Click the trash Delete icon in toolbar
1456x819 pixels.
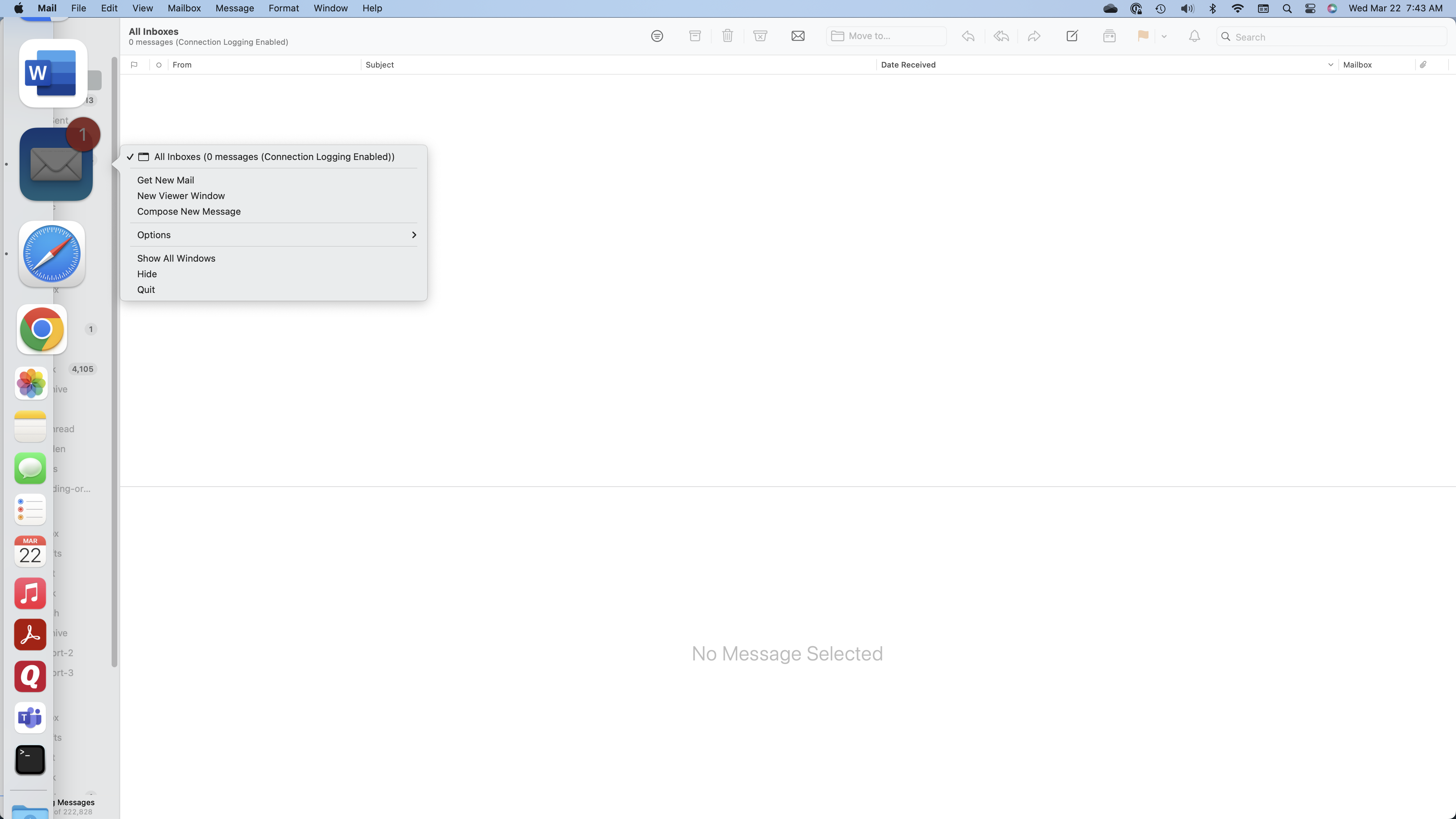(727, 36)
